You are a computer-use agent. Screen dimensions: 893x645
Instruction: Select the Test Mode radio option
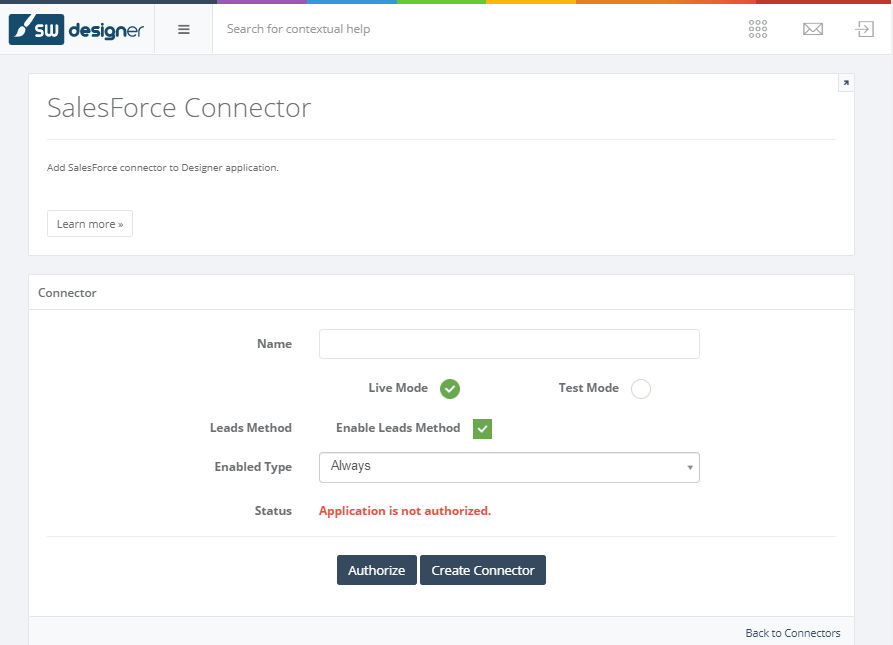(641, 389)
